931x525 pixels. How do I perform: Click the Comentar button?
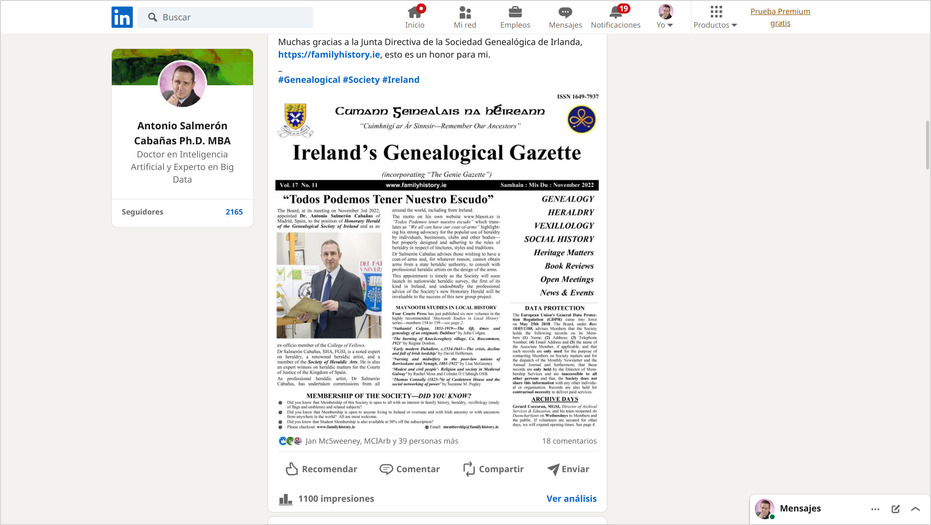point(410,469)
